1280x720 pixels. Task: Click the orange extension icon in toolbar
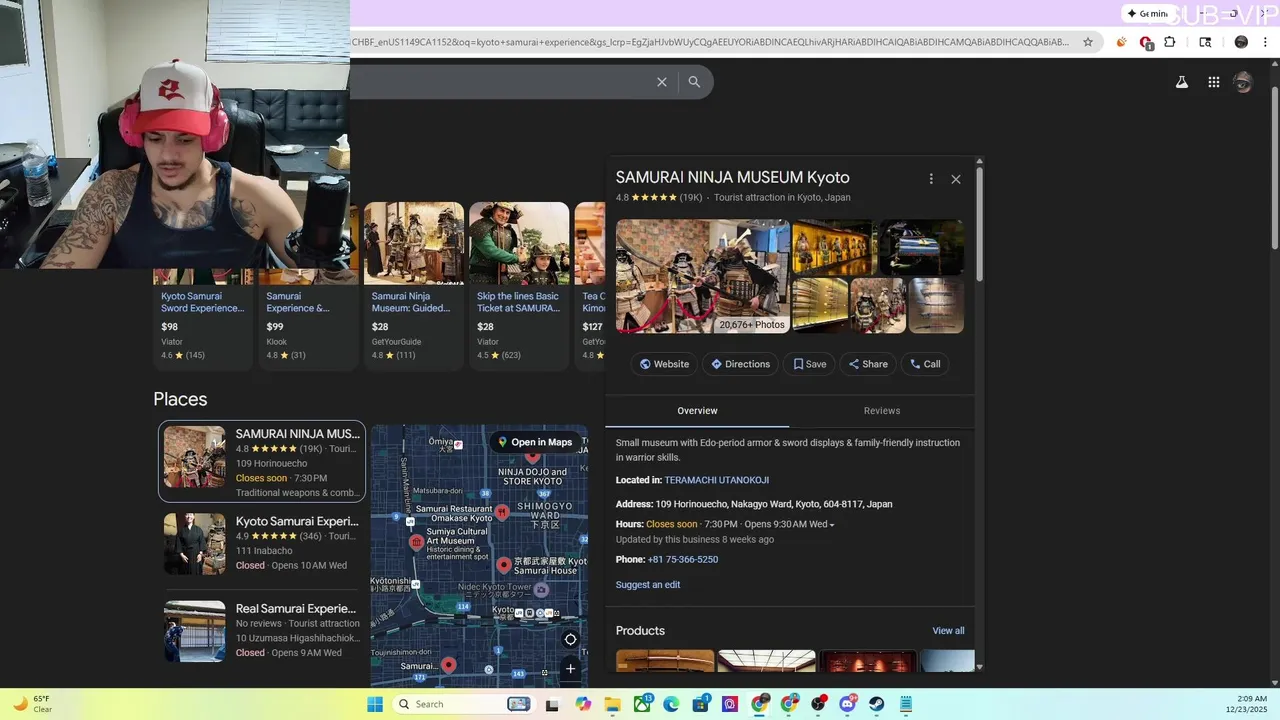tap(1121, 42)
